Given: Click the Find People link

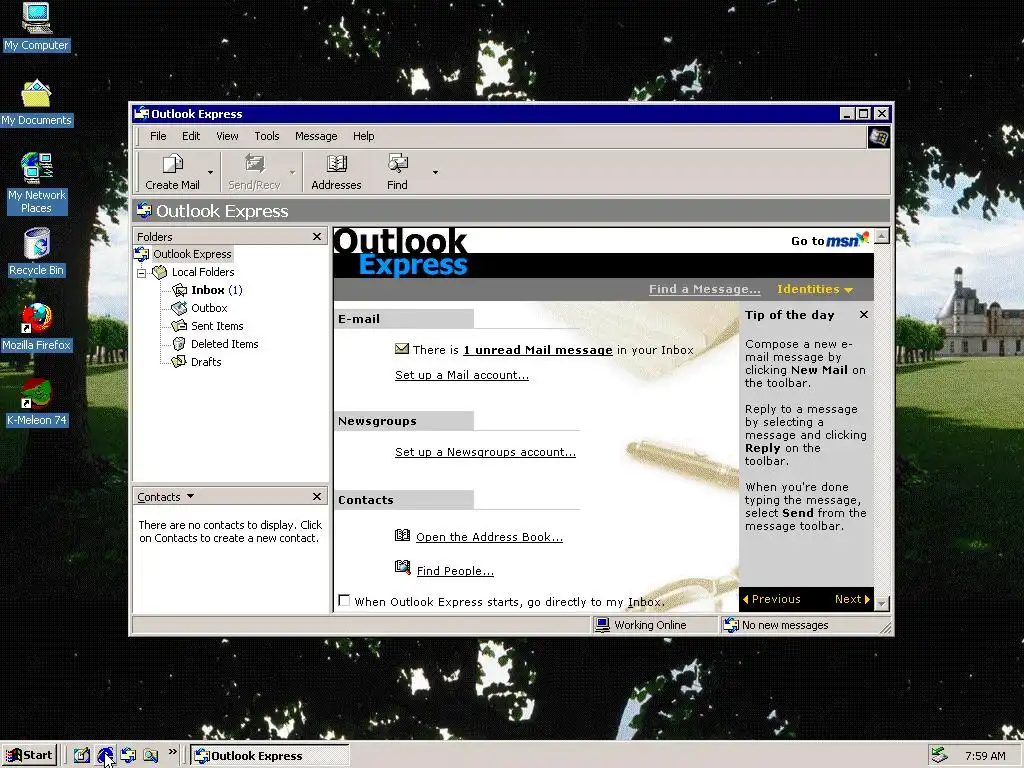Looking at the screenshot, I should [455, 571].
